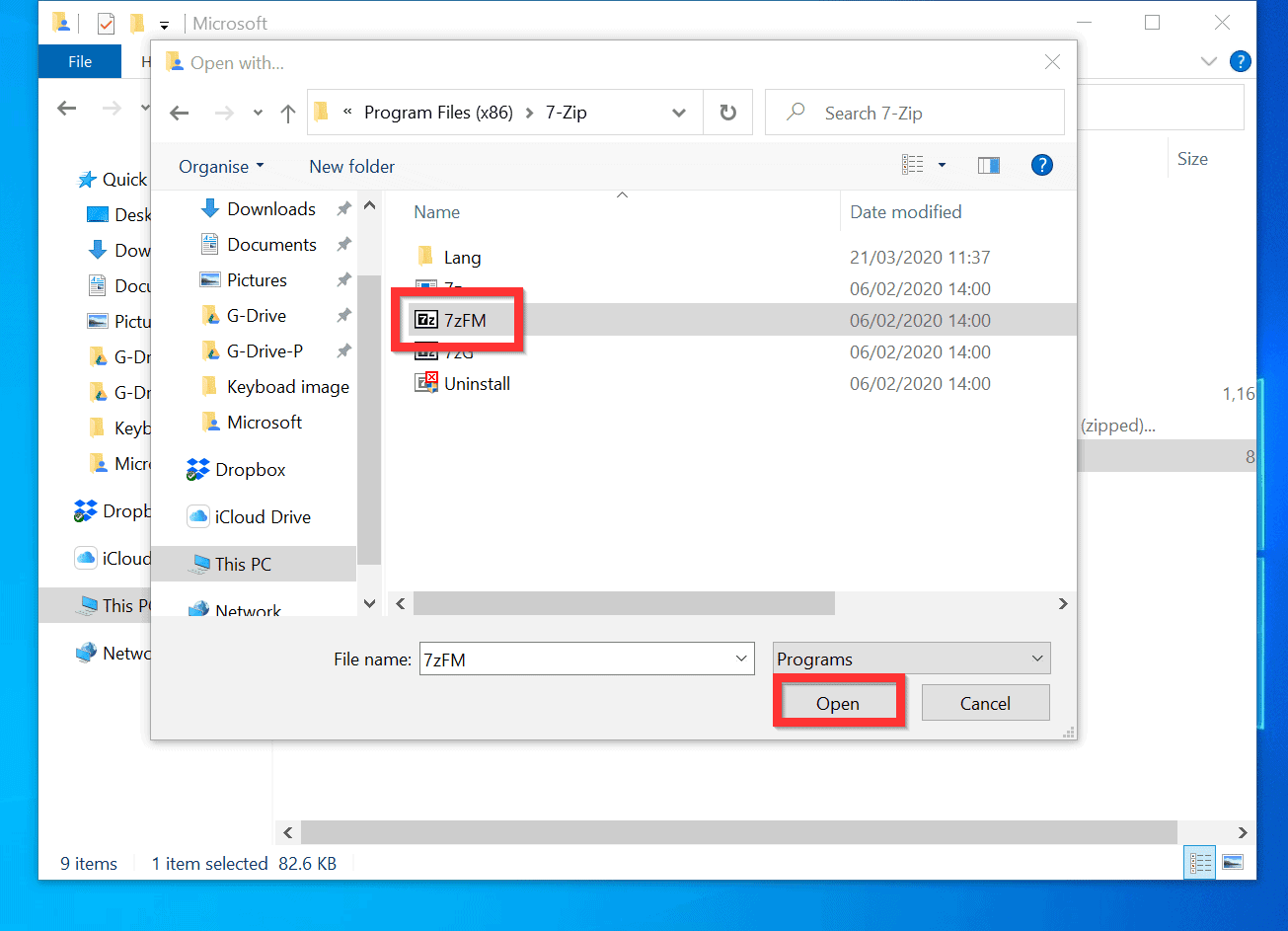
Task: Expand the address bar history dropdown
Action: point(679,113)
